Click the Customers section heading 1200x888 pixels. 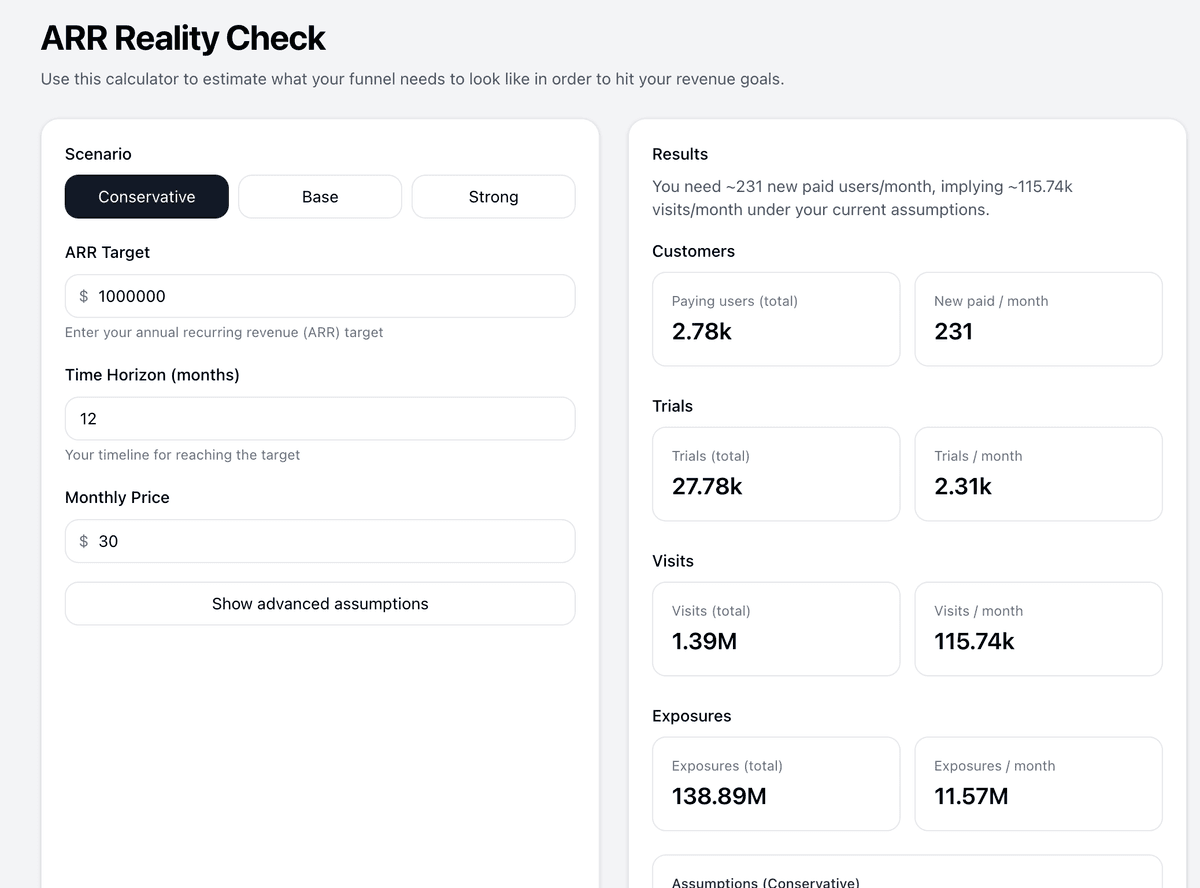[x=693, y=251]
